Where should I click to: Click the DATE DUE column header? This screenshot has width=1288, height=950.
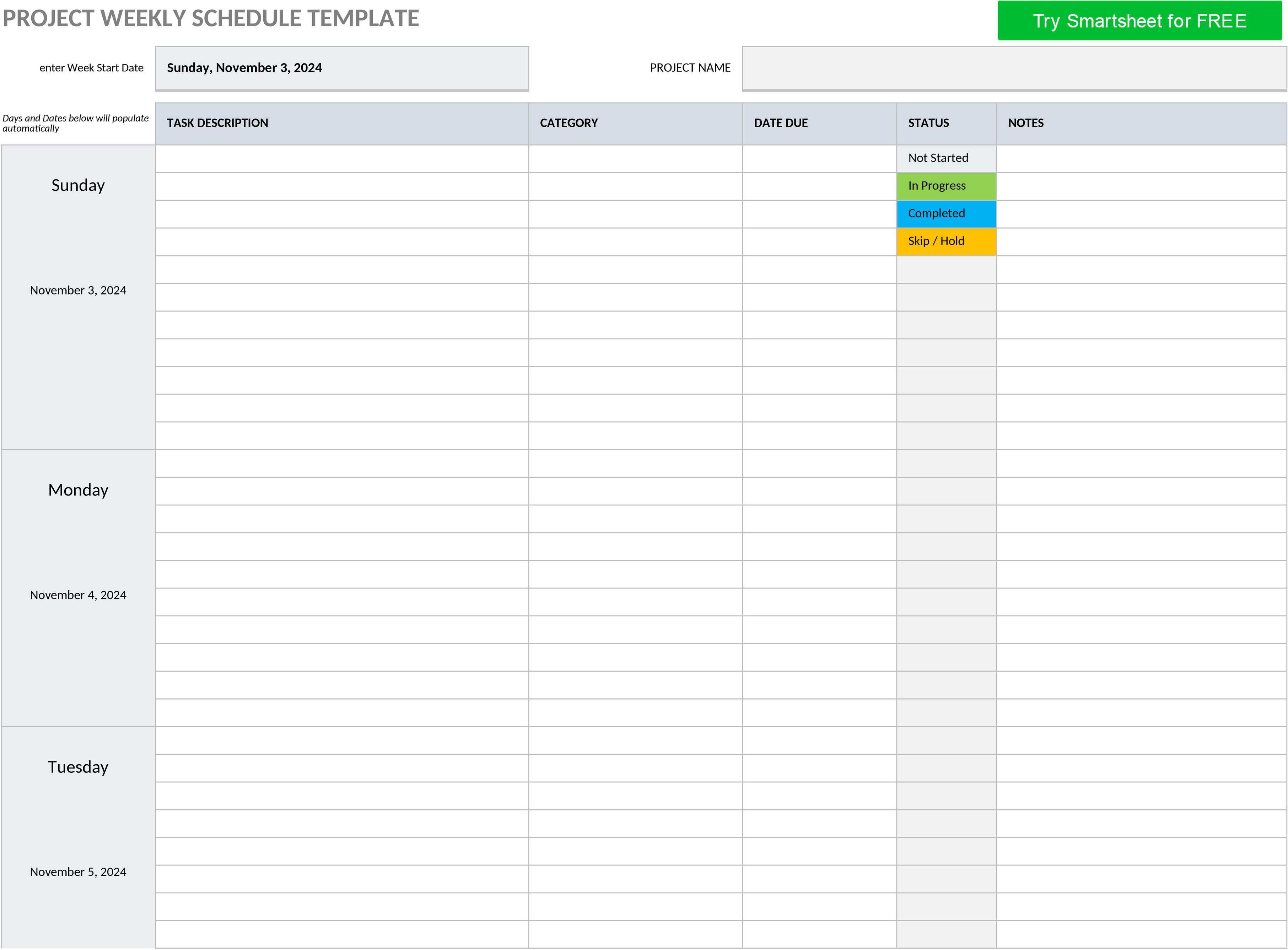point(819,124)
